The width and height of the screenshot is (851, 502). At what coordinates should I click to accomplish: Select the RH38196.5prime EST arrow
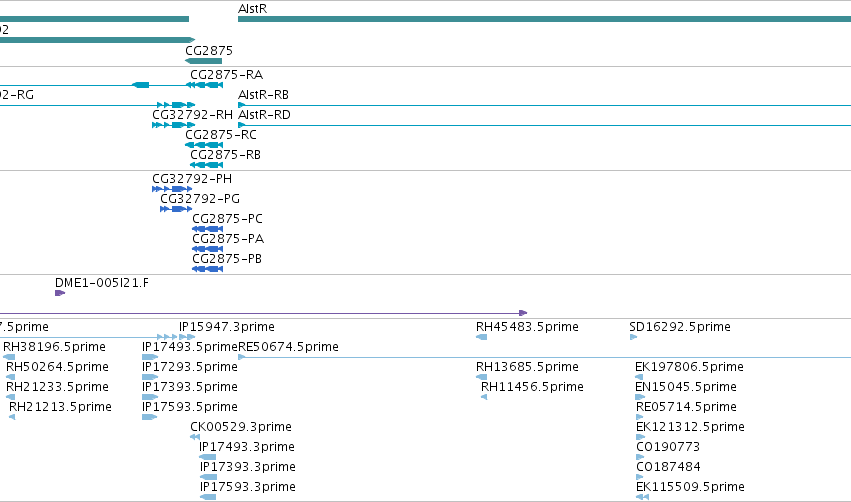(x=9, y=357)
